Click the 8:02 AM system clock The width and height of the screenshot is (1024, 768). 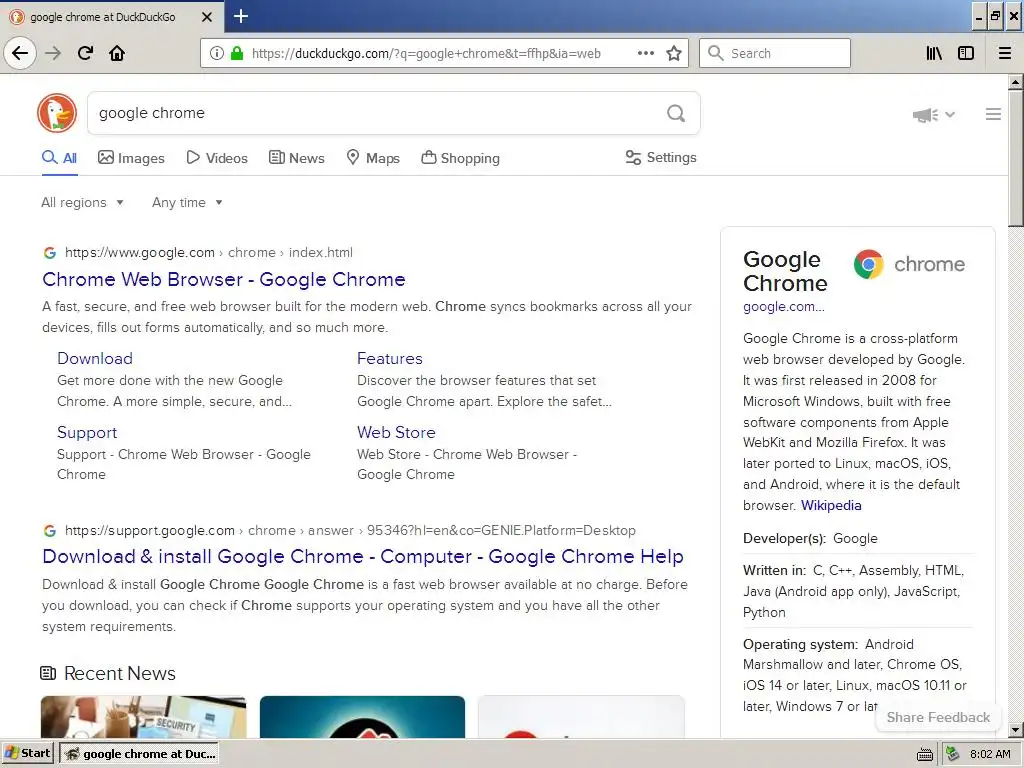(990, 754)
